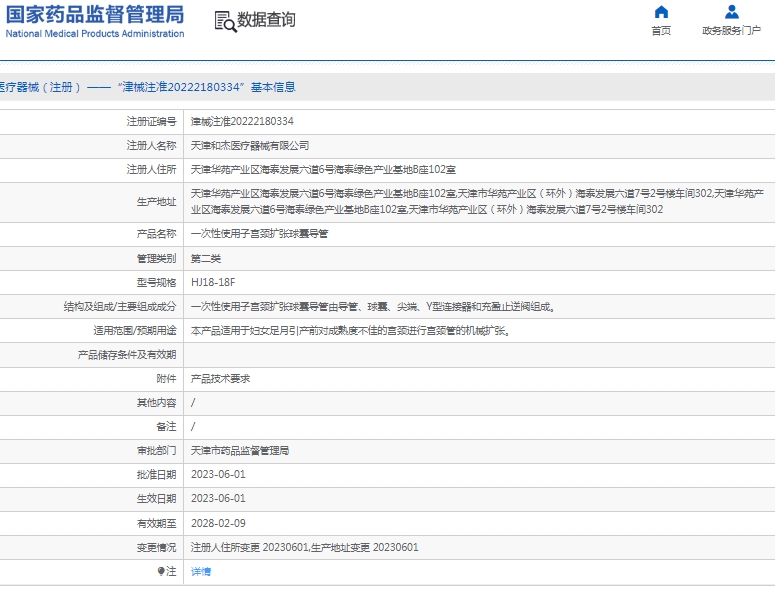Click the 政务服务门户 text link
The image size is (775, 591).
coord(731,31)
